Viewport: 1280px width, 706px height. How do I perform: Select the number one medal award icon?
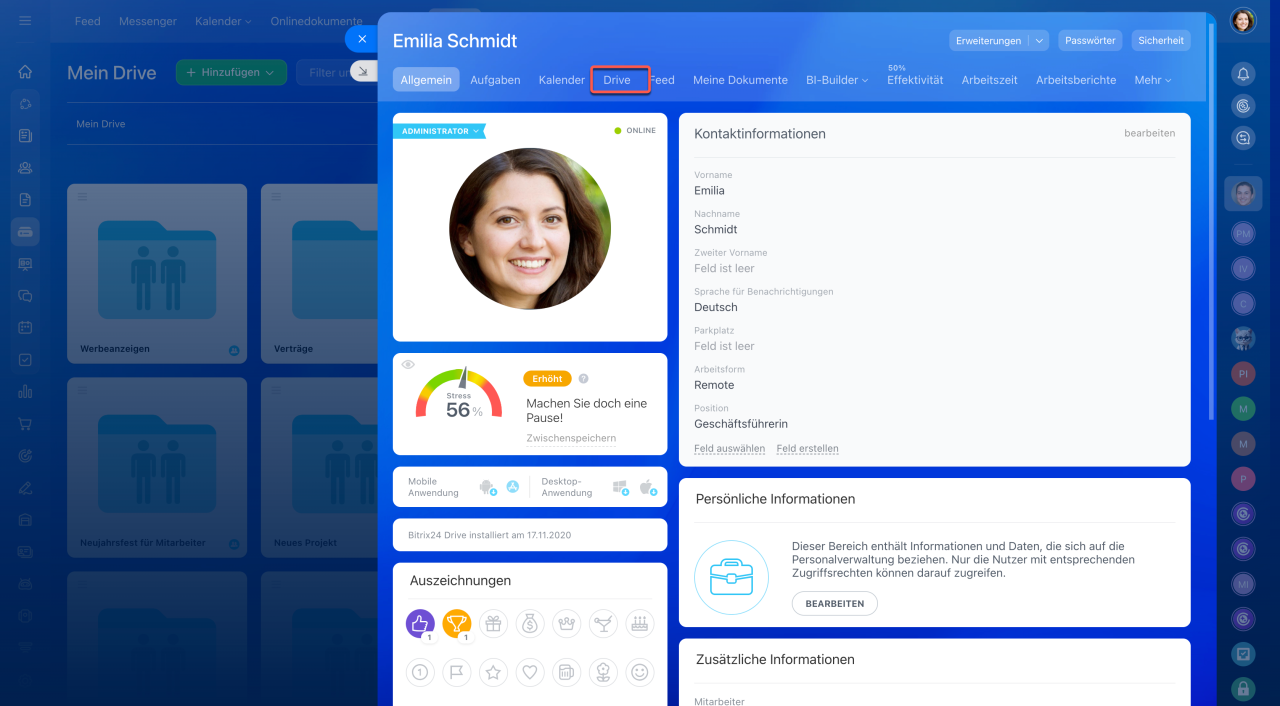point(420,672)
